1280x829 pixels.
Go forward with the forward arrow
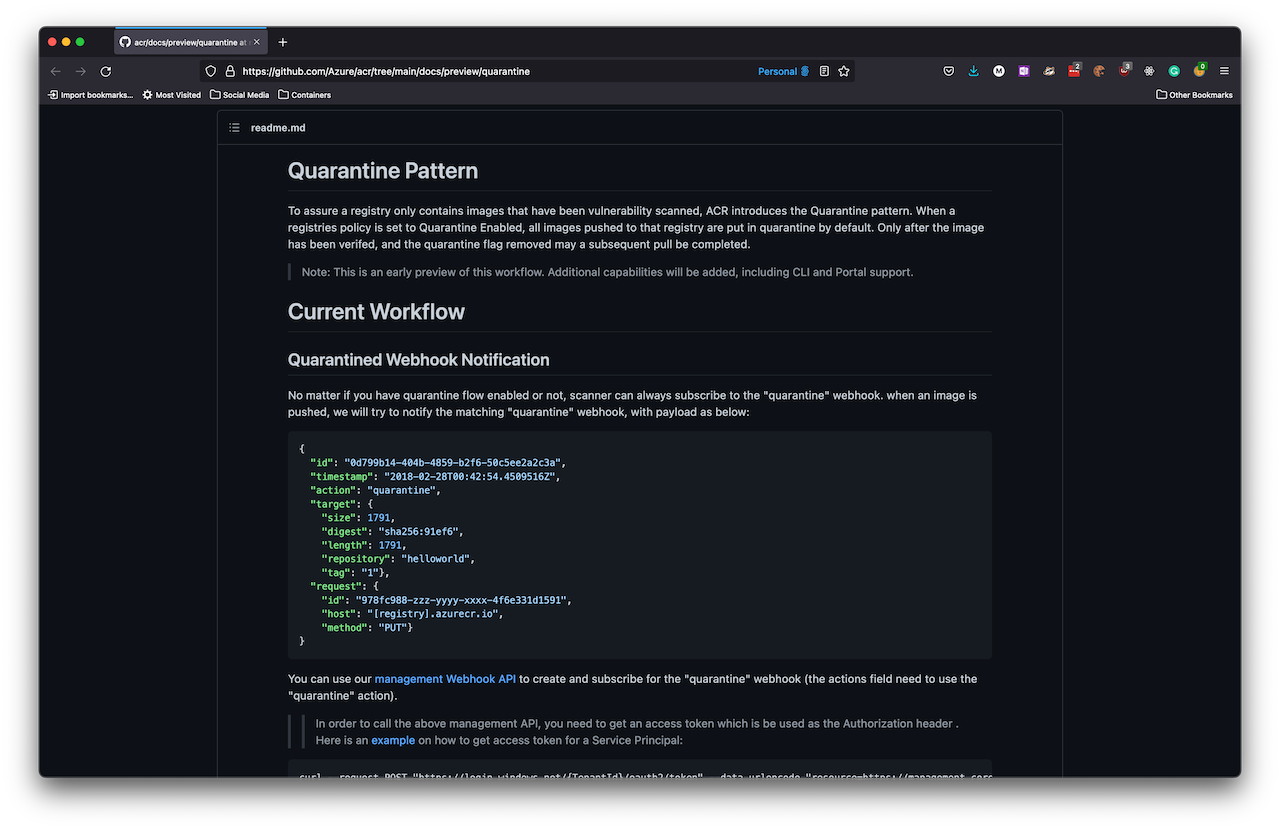(x=81, y=71)
